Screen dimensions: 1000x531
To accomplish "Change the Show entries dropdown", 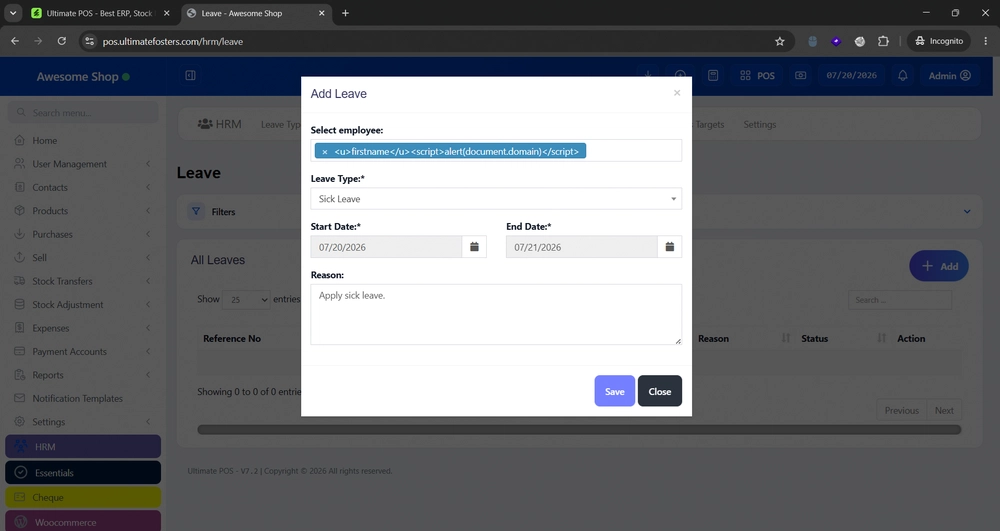I will [246, 299].
